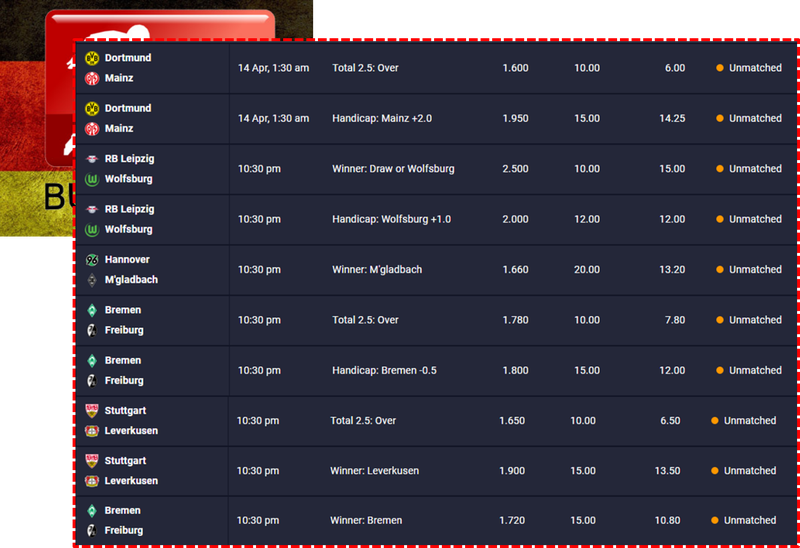Viewport: 800px width, 548px height.
Task: Click Leverkusen logo in the 1.650 odds row
Action: coord(92,431)
